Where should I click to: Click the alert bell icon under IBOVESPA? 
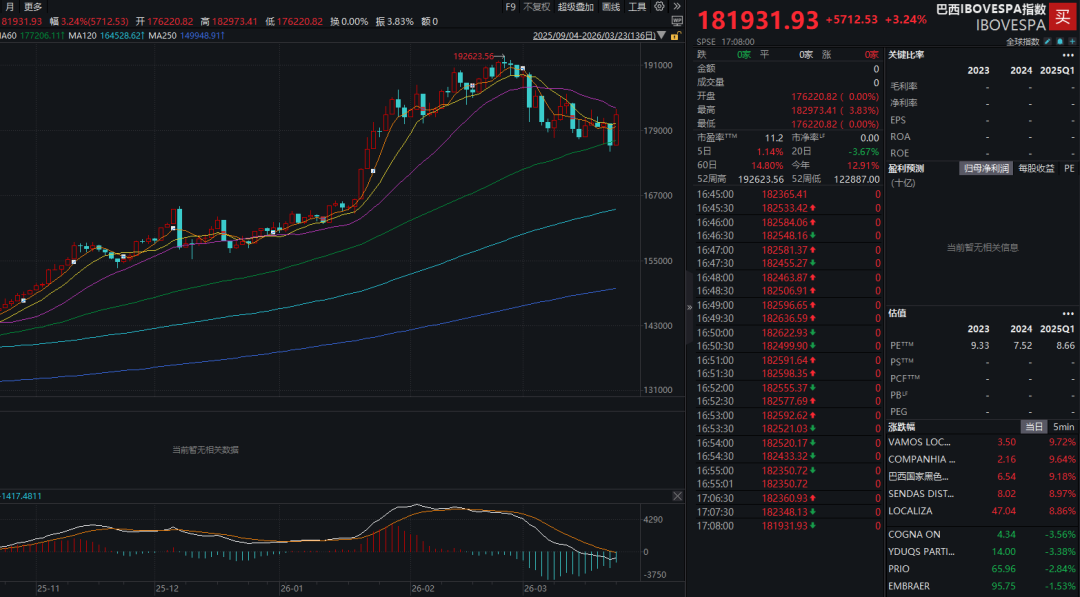point(1061,42)
